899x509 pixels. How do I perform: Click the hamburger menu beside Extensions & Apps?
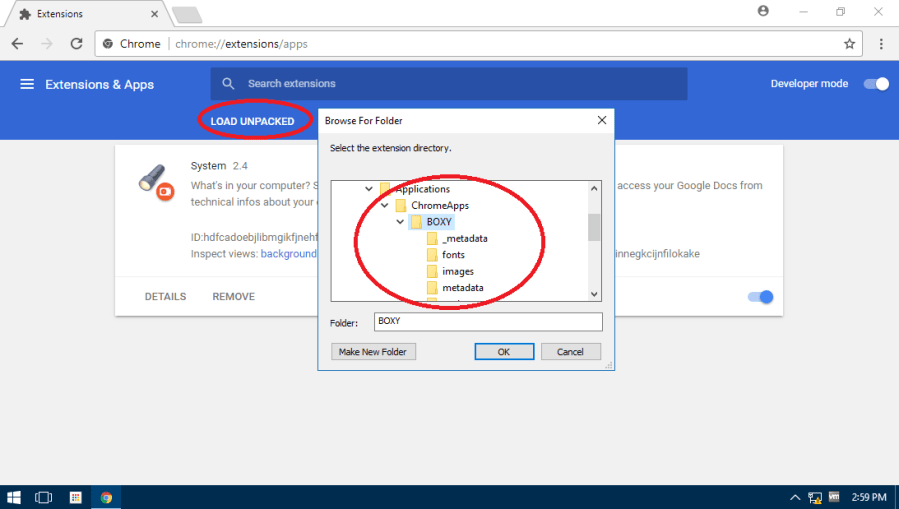pos(27,84)
